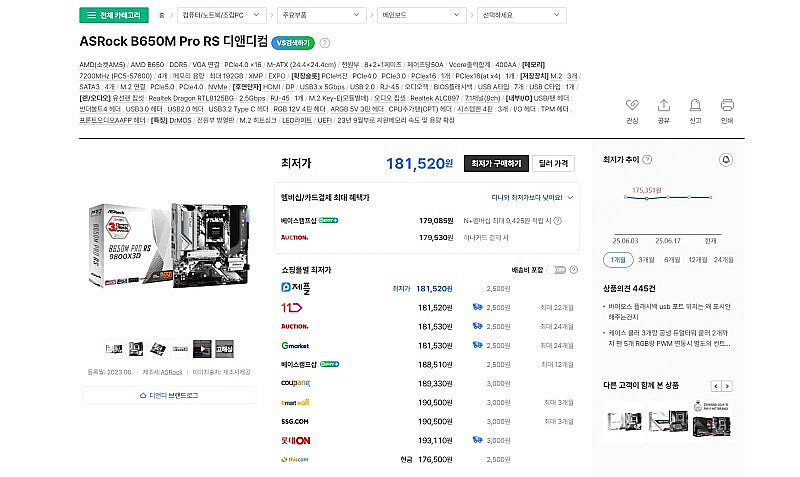Click 딜러 가격 button
Viewport: 800px width, 477px height.
pos(553,163)
